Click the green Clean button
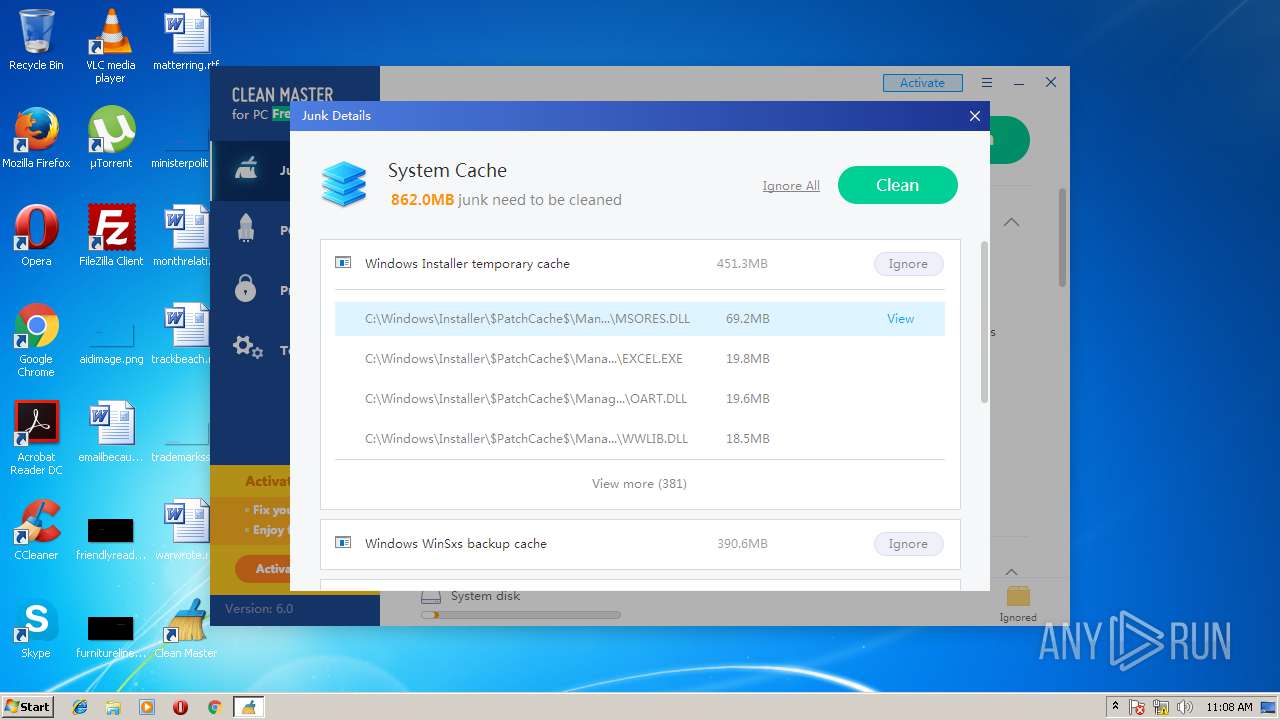This screenshot has height=720, width=1280. click(897, 185)
